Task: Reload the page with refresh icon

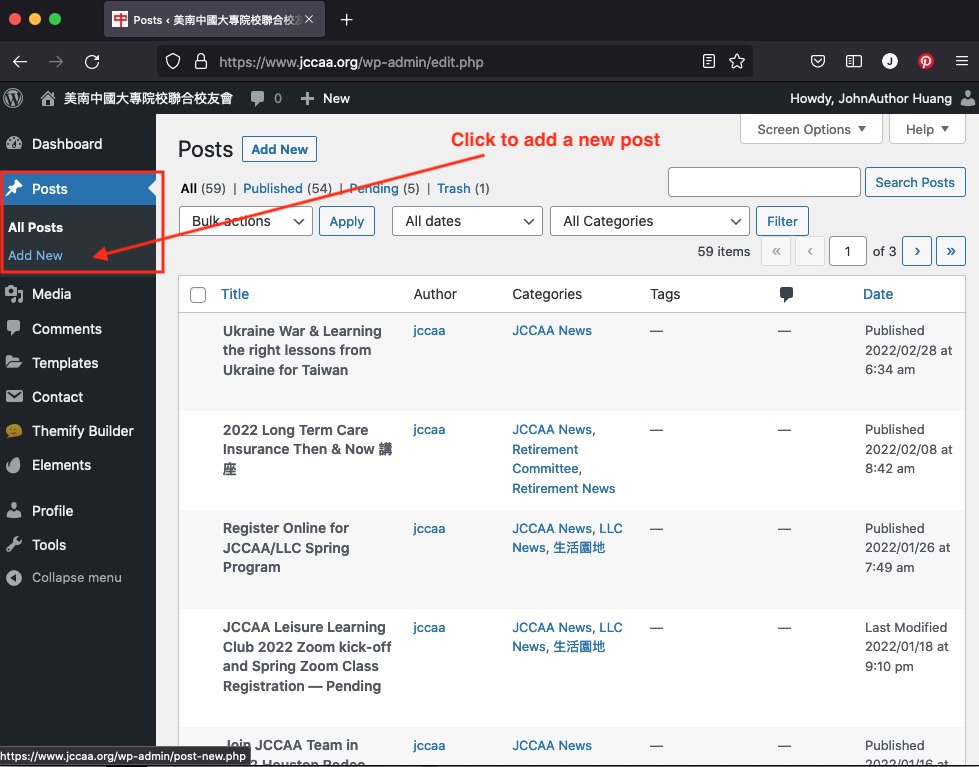Action: [x=92, y=61]
